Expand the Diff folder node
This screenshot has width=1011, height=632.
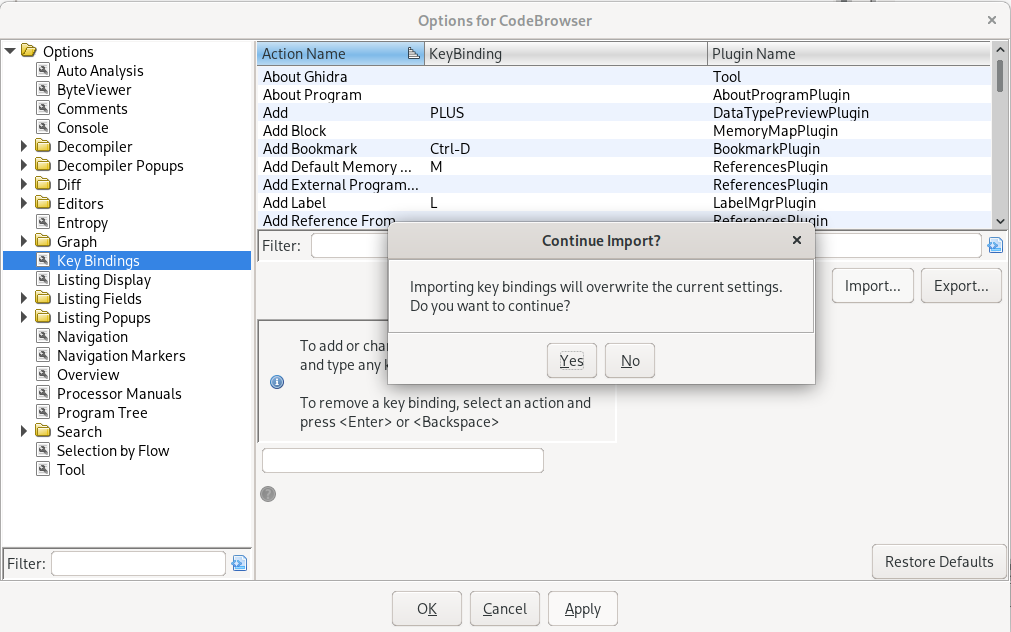(x=25, y=184)
